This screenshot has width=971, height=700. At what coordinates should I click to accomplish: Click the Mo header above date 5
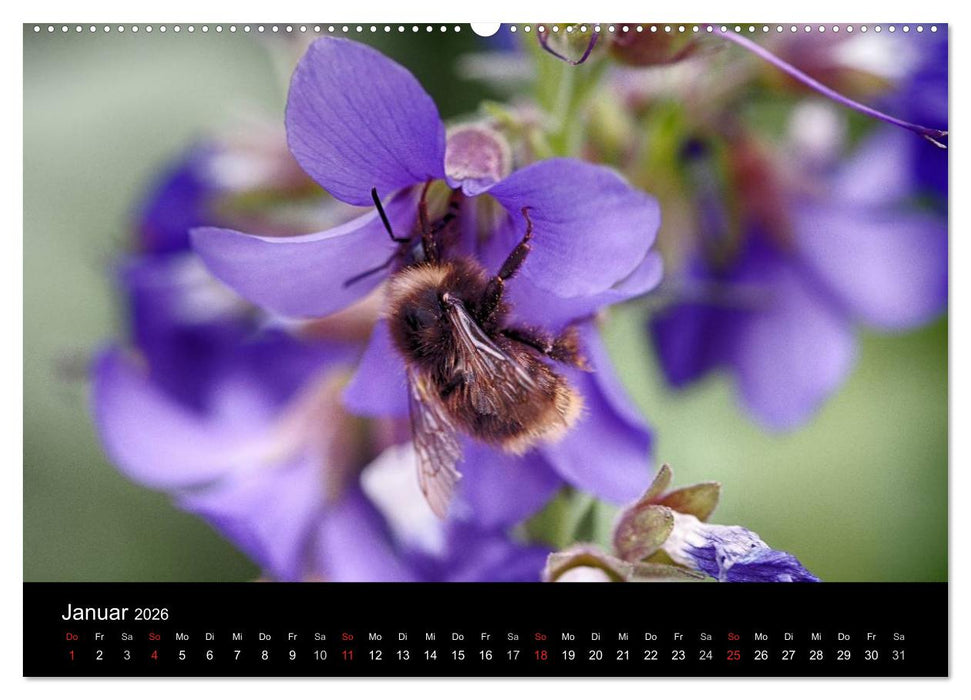tap(185, 634)
